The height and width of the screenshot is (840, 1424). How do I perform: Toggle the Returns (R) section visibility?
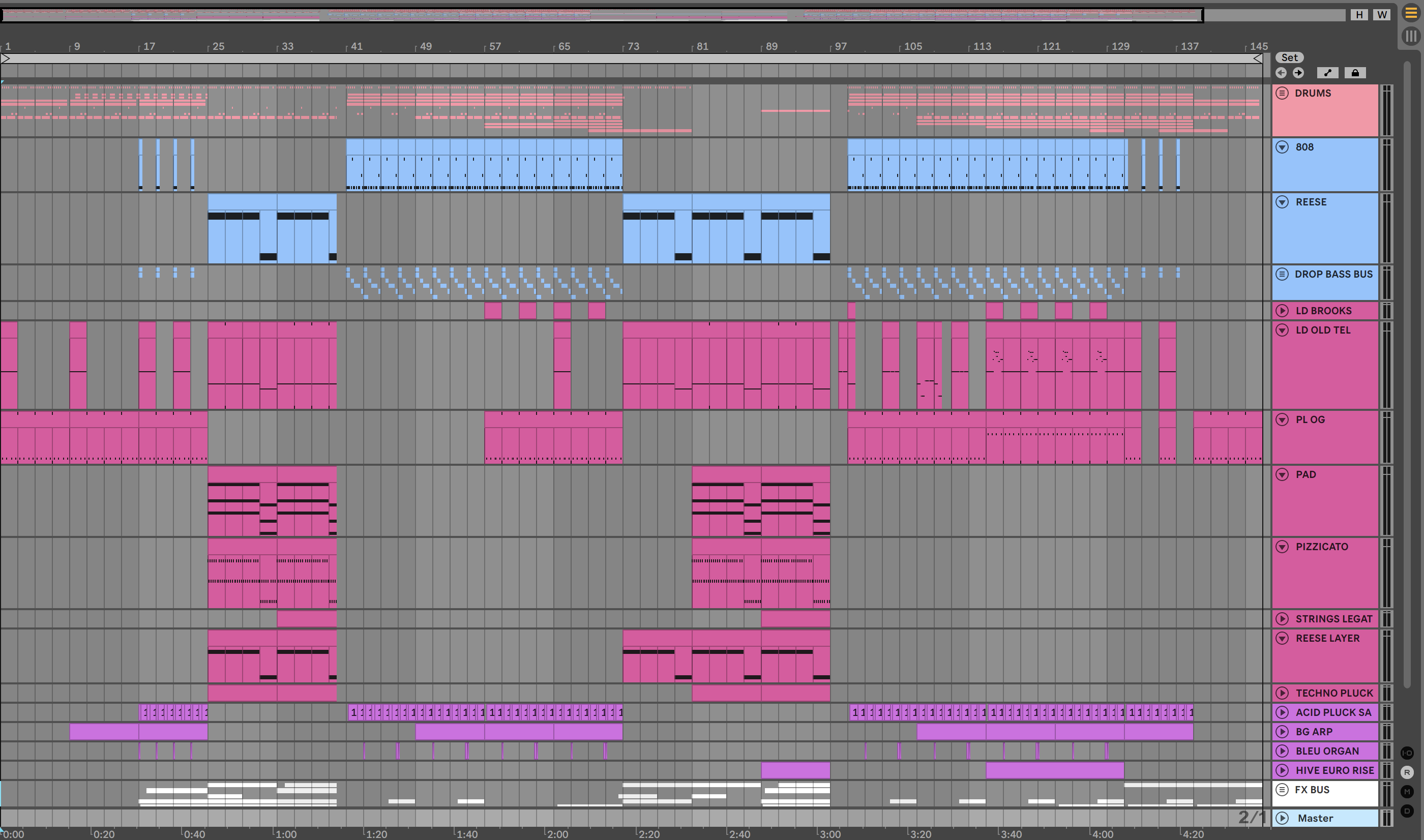(1407, 772)
